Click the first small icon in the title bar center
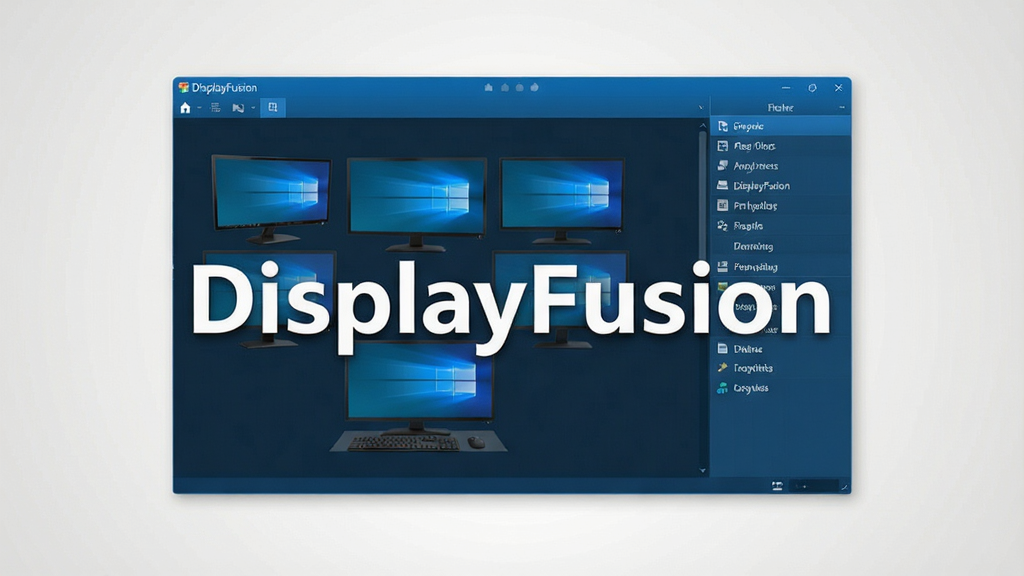The width and height of the screenshot is (1024, 576). tap(488, 88)
